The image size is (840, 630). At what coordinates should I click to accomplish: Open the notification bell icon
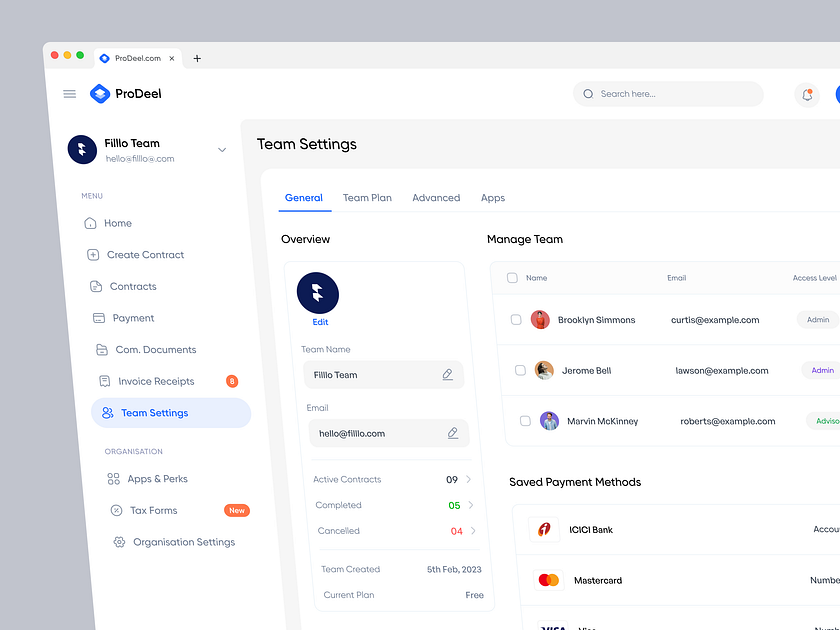point(807,94)
